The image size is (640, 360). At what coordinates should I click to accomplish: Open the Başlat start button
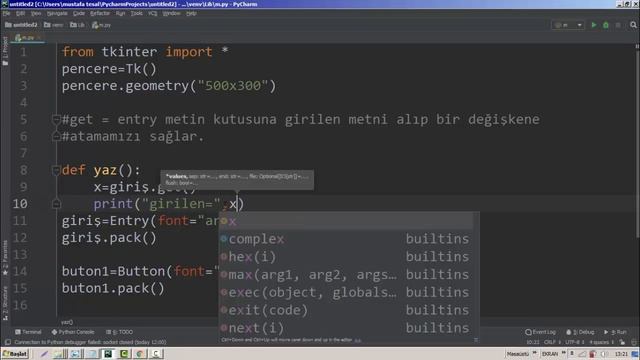pyautogui.click(x=15, y=353)
